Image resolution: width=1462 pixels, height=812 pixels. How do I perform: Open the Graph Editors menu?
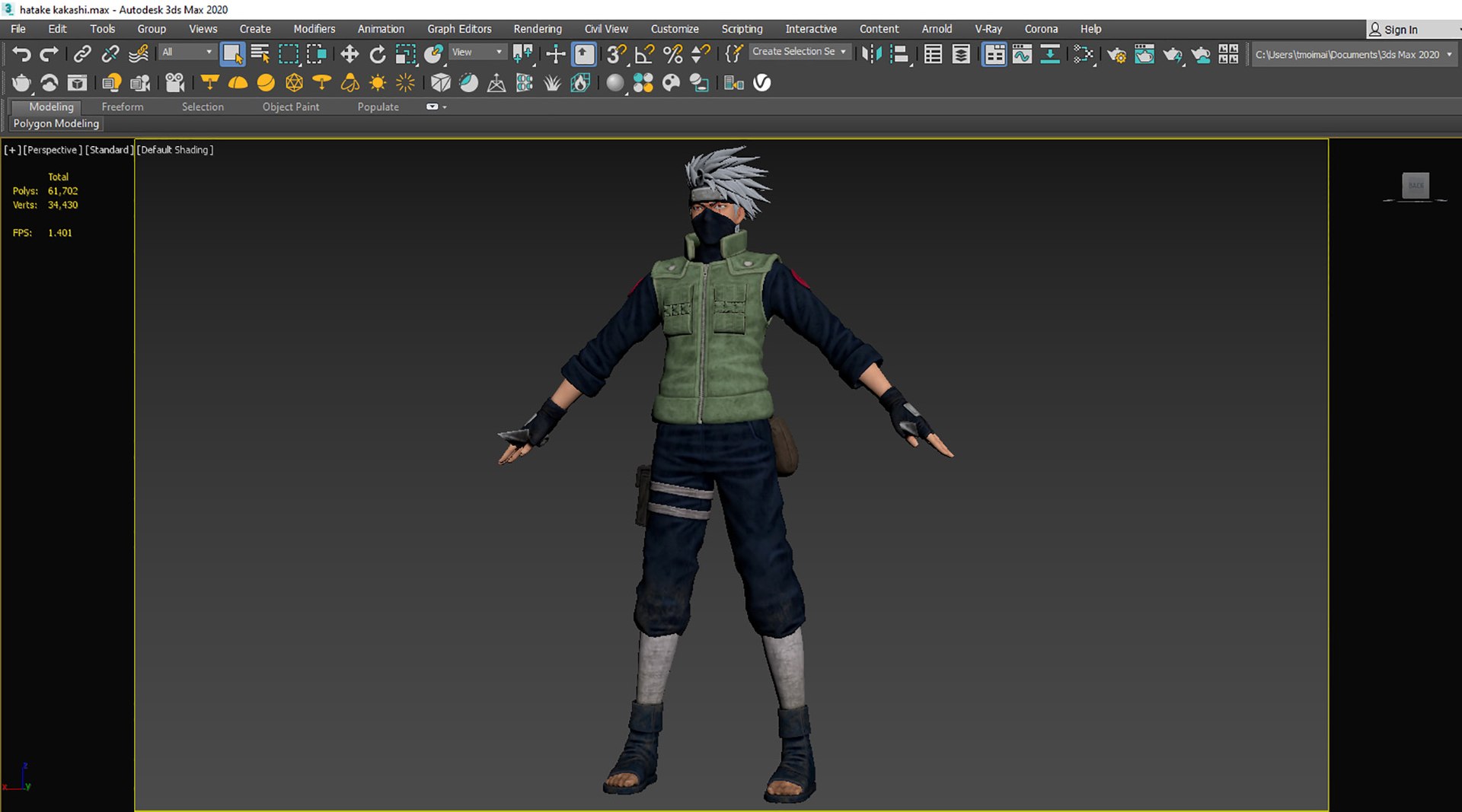coord(459,29)
